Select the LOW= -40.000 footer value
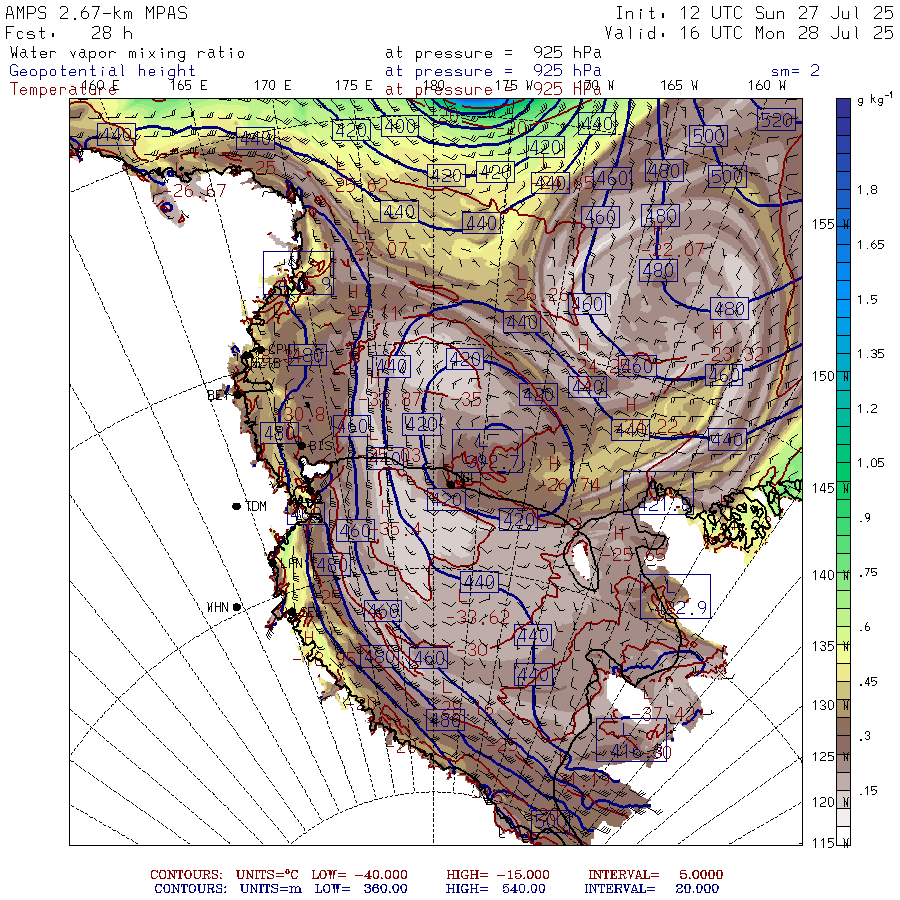This screenshot has height=900, width=900. 359,875
